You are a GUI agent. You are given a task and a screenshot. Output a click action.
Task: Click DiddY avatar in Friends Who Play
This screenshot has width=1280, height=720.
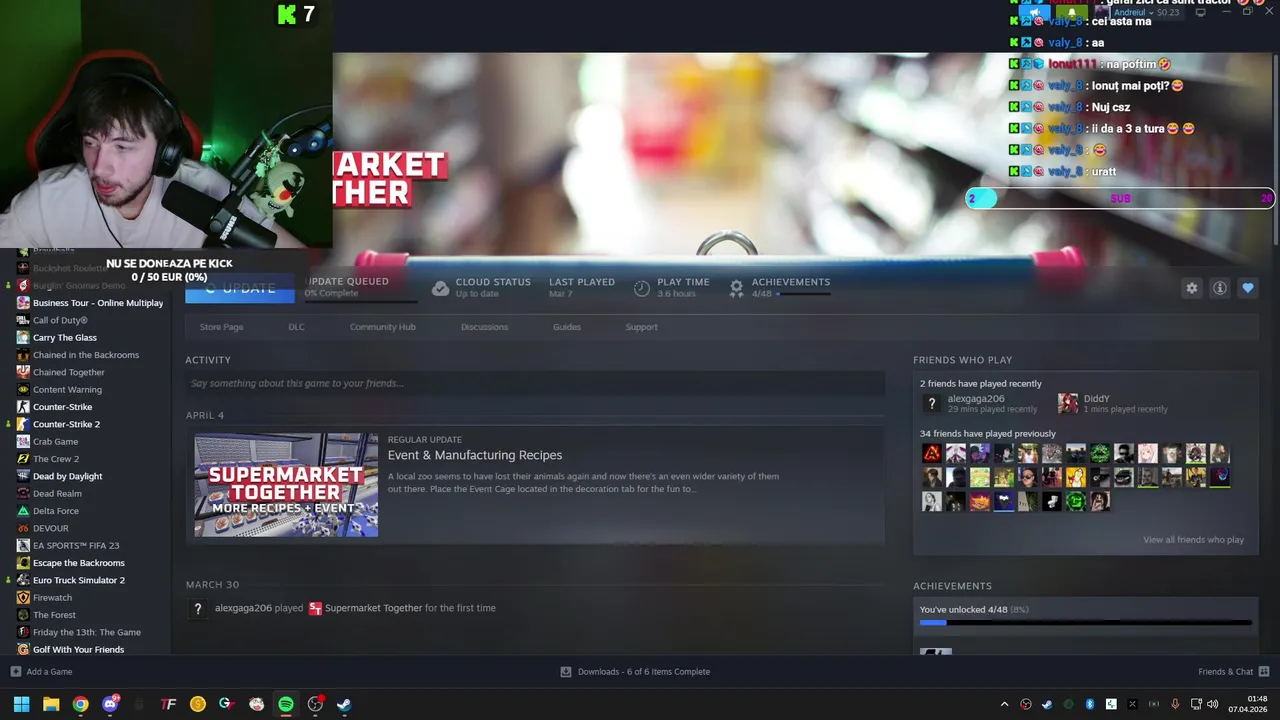coord(1068,403)
